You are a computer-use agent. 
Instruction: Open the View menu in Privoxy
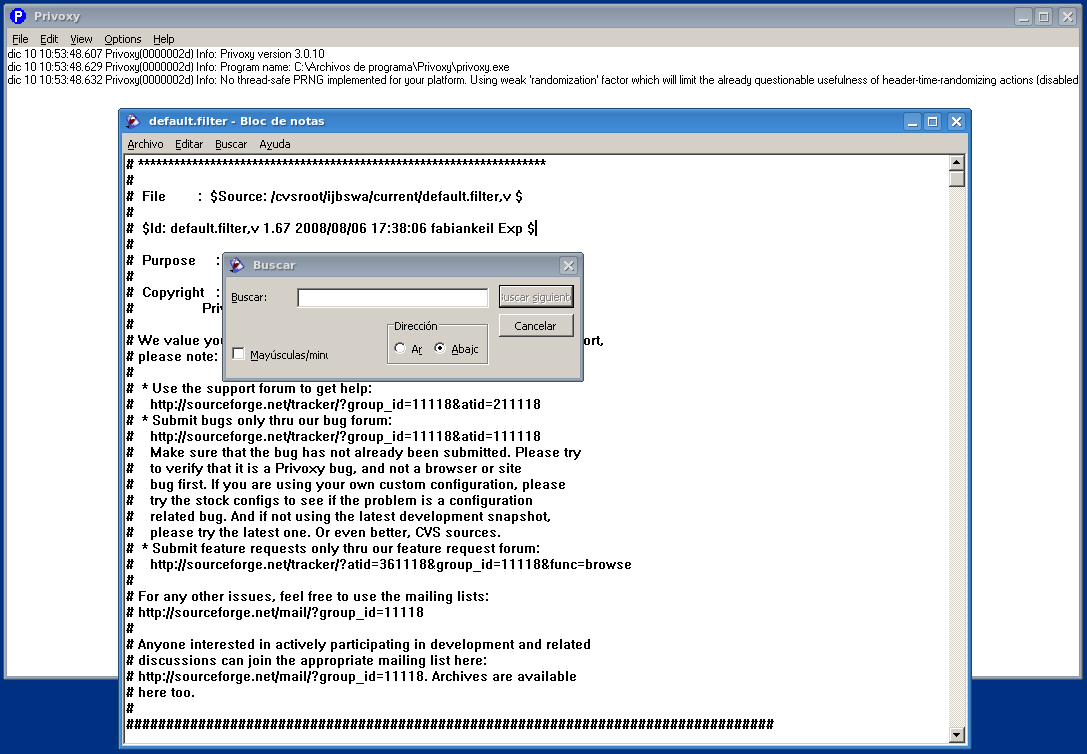(x=81, y=40)
